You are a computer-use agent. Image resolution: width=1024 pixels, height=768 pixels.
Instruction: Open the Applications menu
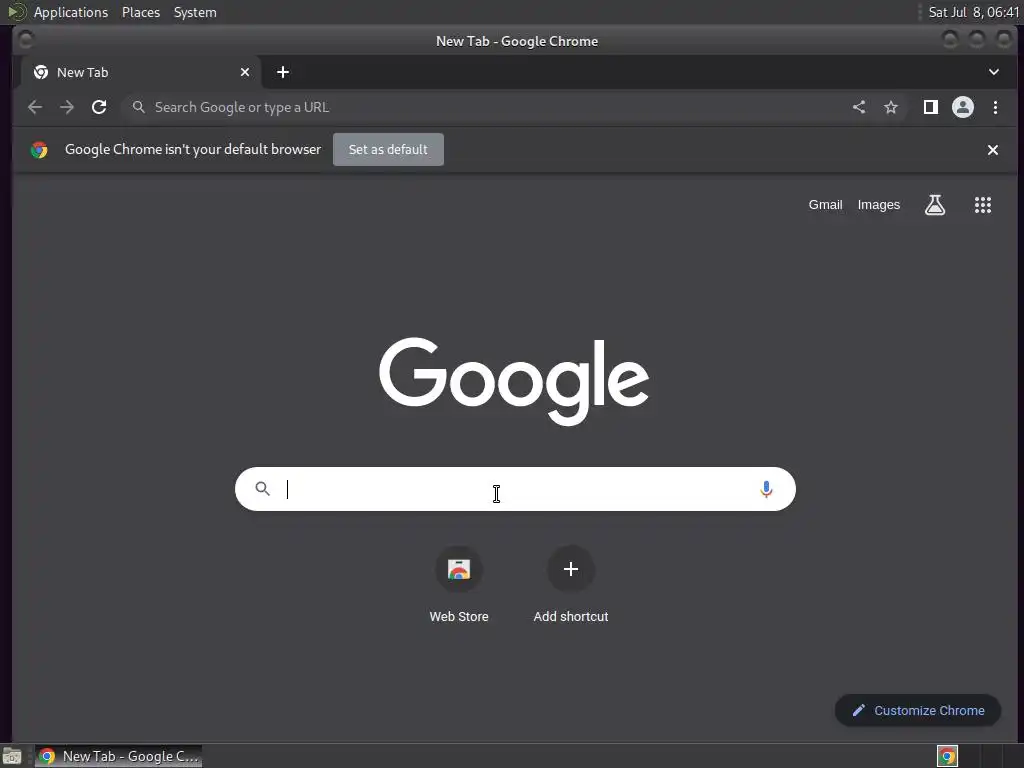point(71,12)
